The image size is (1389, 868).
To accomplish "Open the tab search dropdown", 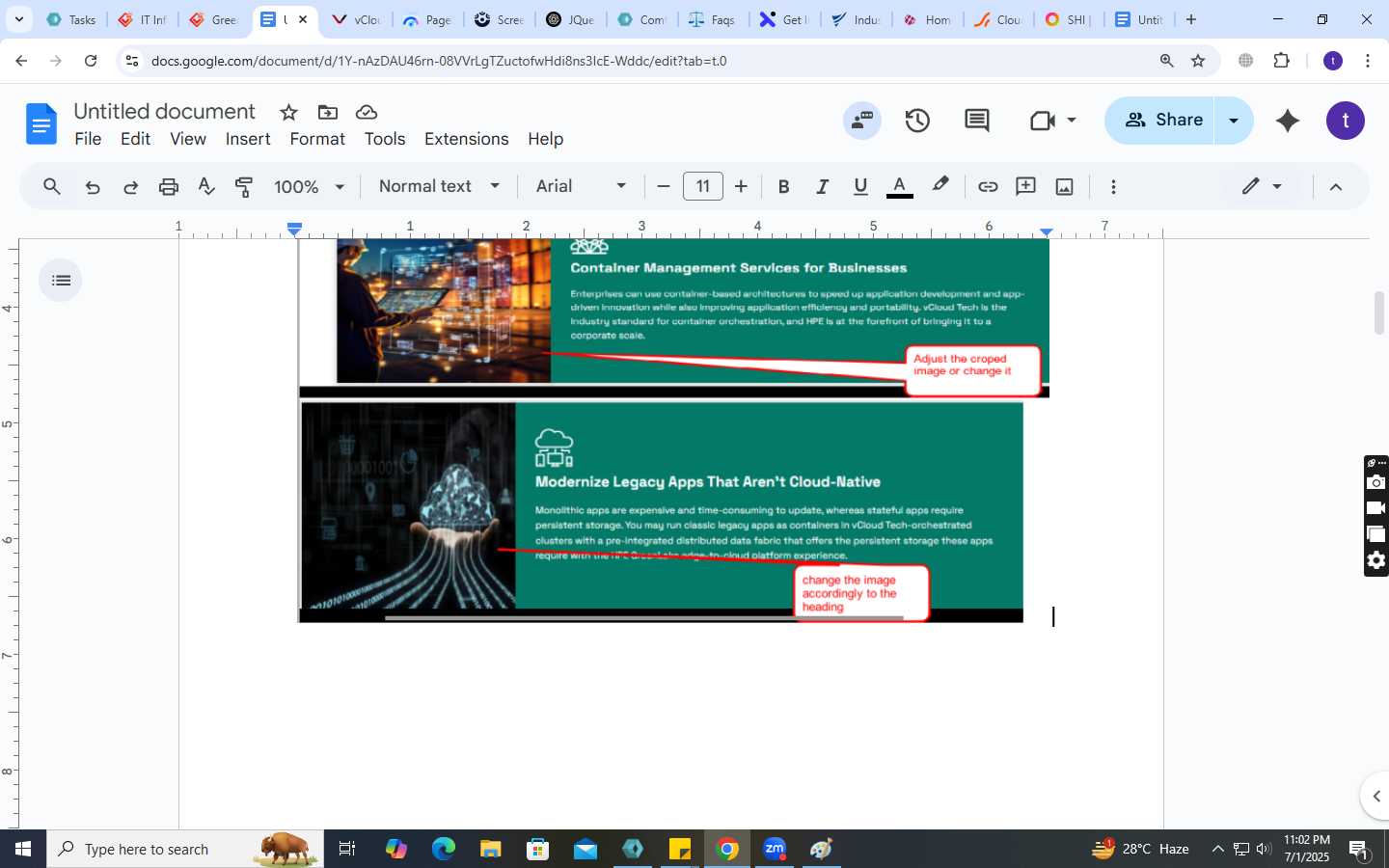I will point(18,19).
